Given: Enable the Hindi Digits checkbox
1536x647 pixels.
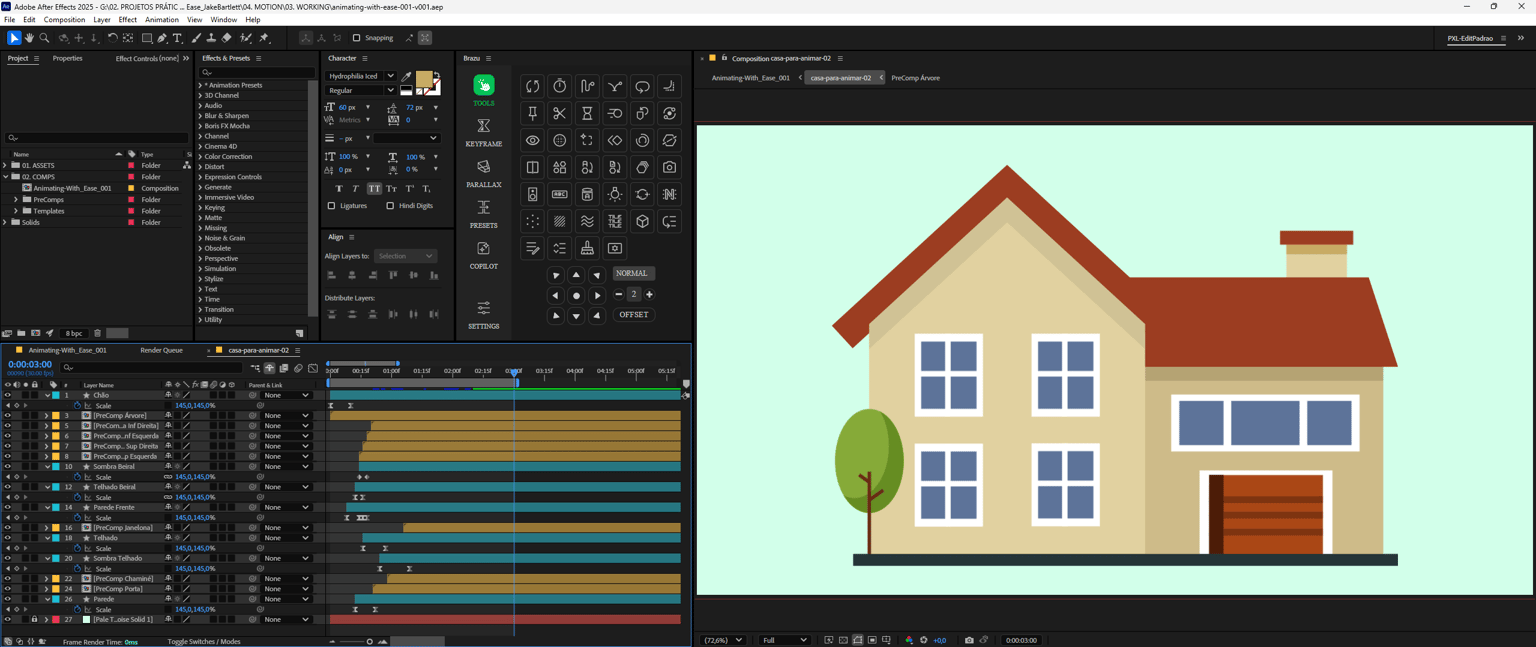Looking at the screenshot, I should (390, 206).
